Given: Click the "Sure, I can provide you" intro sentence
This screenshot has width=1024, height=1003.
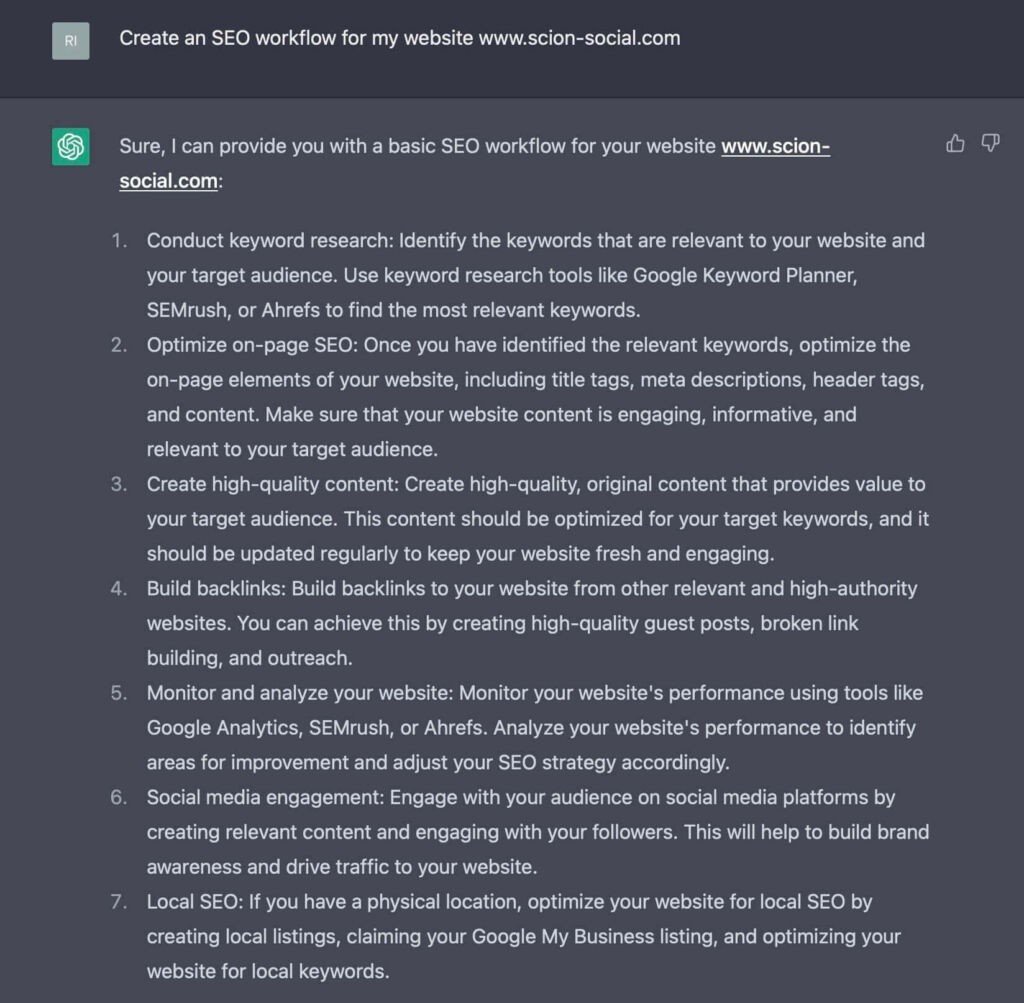Looking at the screenshot, I should (x=475, y=163).
